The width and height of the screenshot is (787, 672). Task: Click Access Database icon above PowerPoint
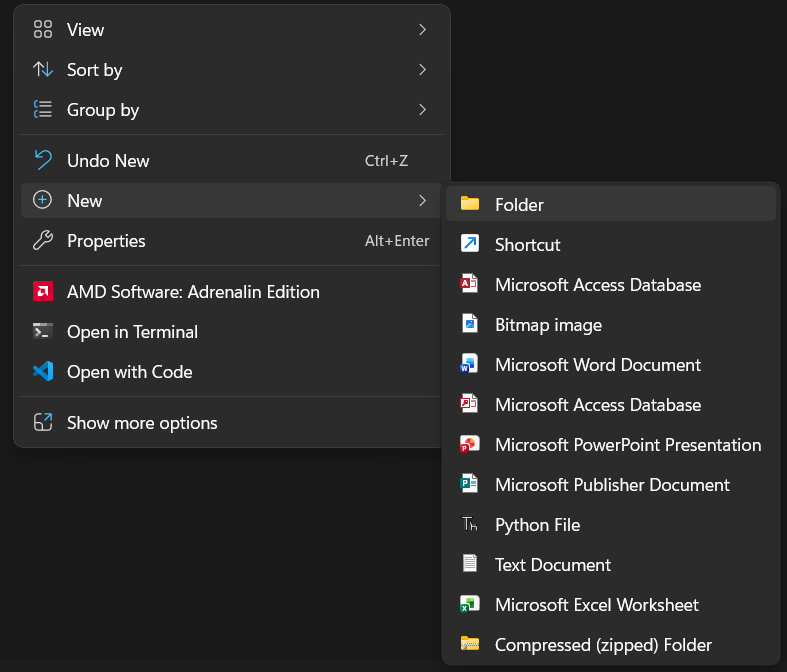point(470,404)
